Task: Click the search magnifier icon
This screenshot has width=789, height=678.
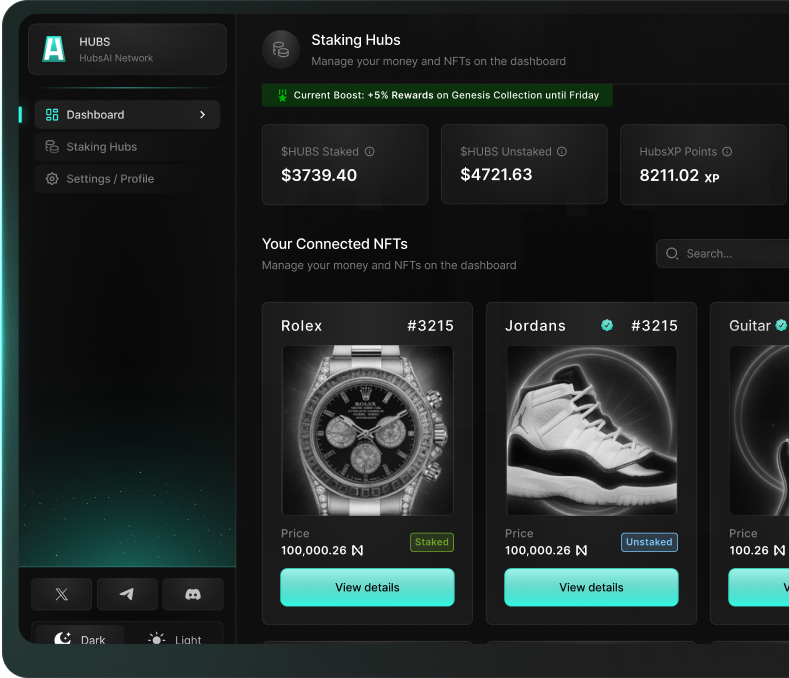Action: pos(672,254)
